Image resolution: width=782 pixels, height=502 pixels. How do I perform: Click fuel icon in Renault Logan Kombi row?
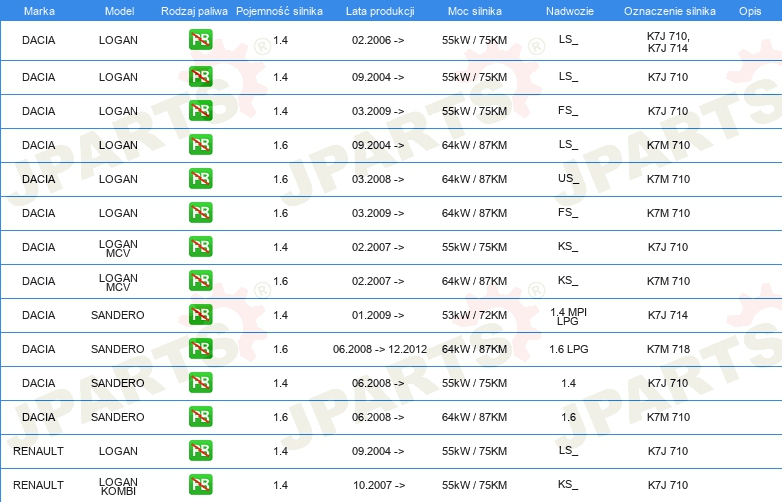200,485
